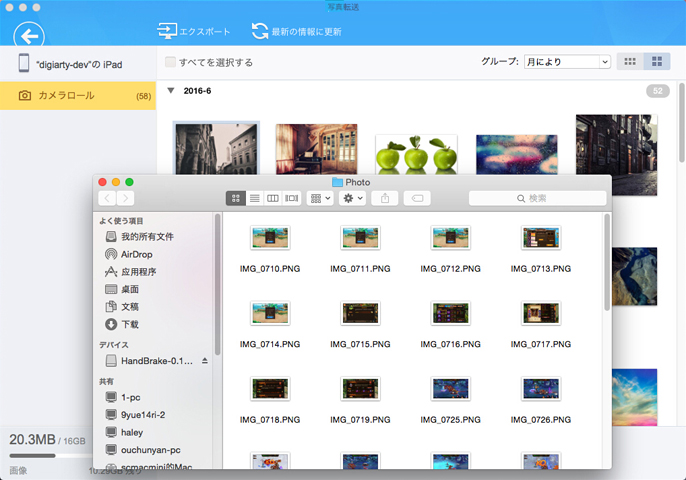Select shared computer 1-pc
This screenshot has height=480, width=686.
[123, 397]
